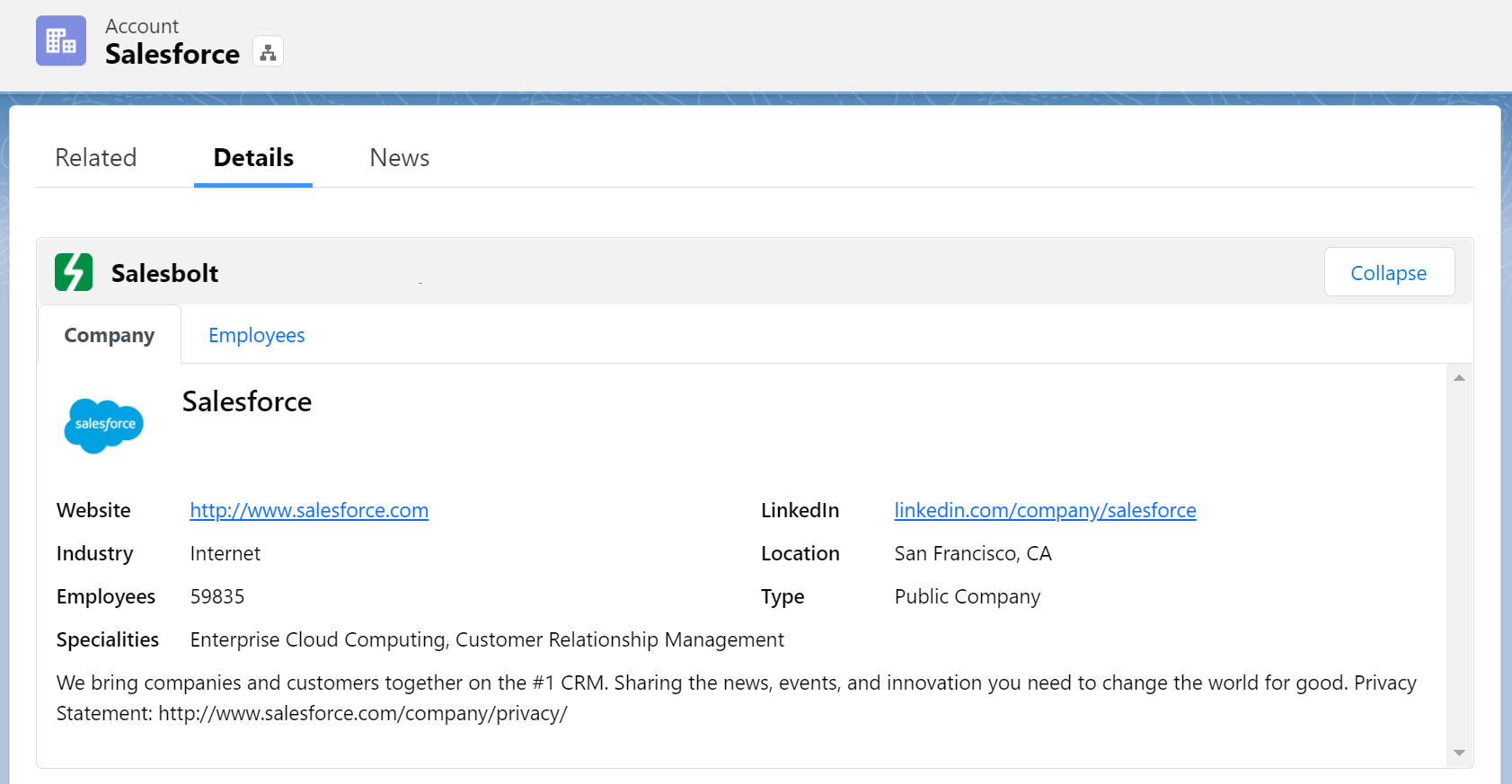1512x784 pixels.
Task: Click the scrollbar down arrow
Action: [1459, 753]
